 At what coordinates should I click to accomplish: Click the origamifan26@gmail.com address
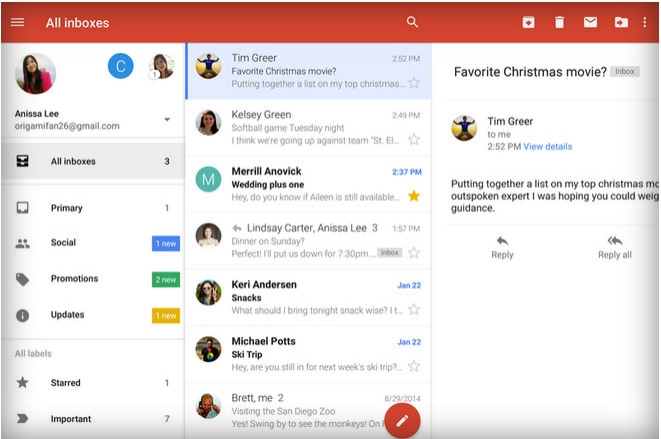click(x=67, y=126)
